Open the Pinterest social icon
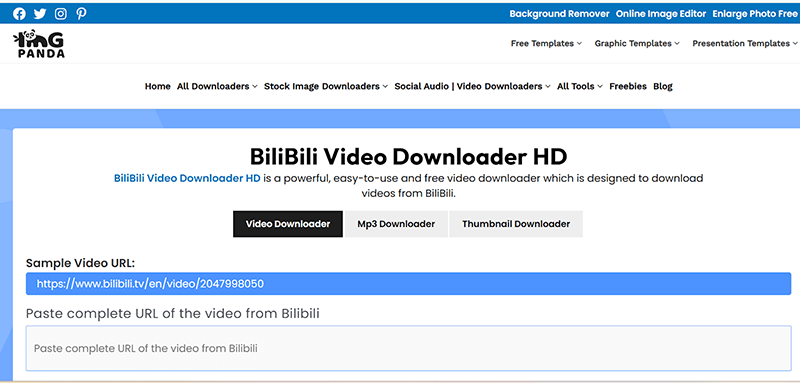This screenshot has height=383, width=800. pos(81,14)
